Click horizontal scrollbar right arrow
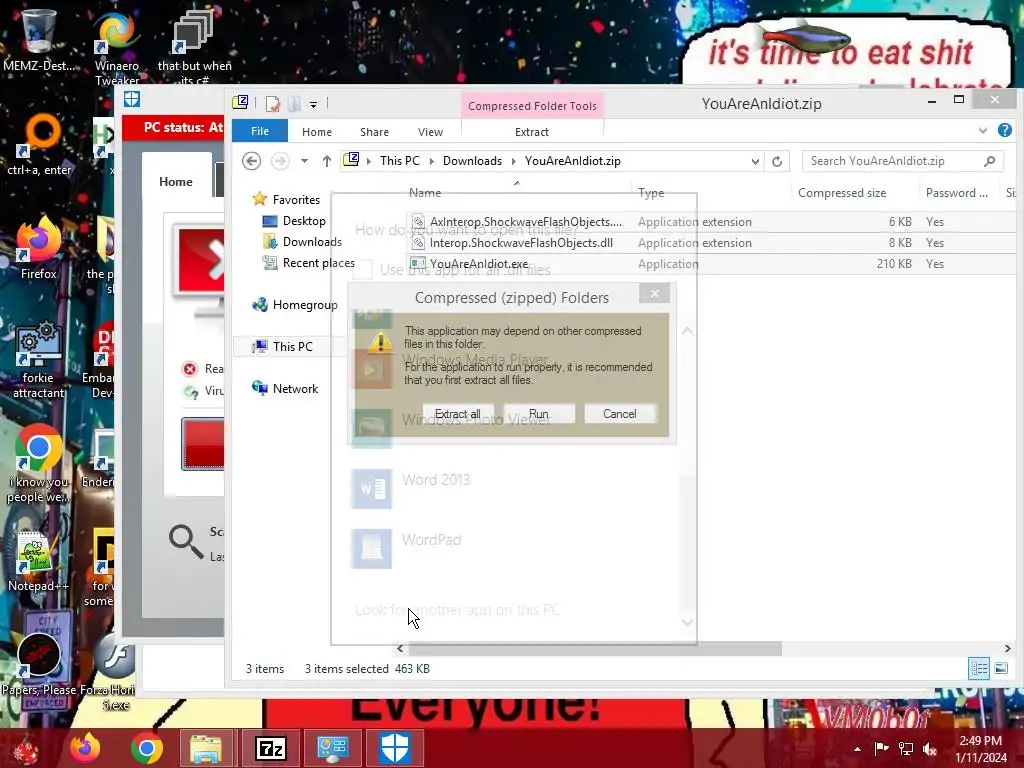 [1008, 648]
